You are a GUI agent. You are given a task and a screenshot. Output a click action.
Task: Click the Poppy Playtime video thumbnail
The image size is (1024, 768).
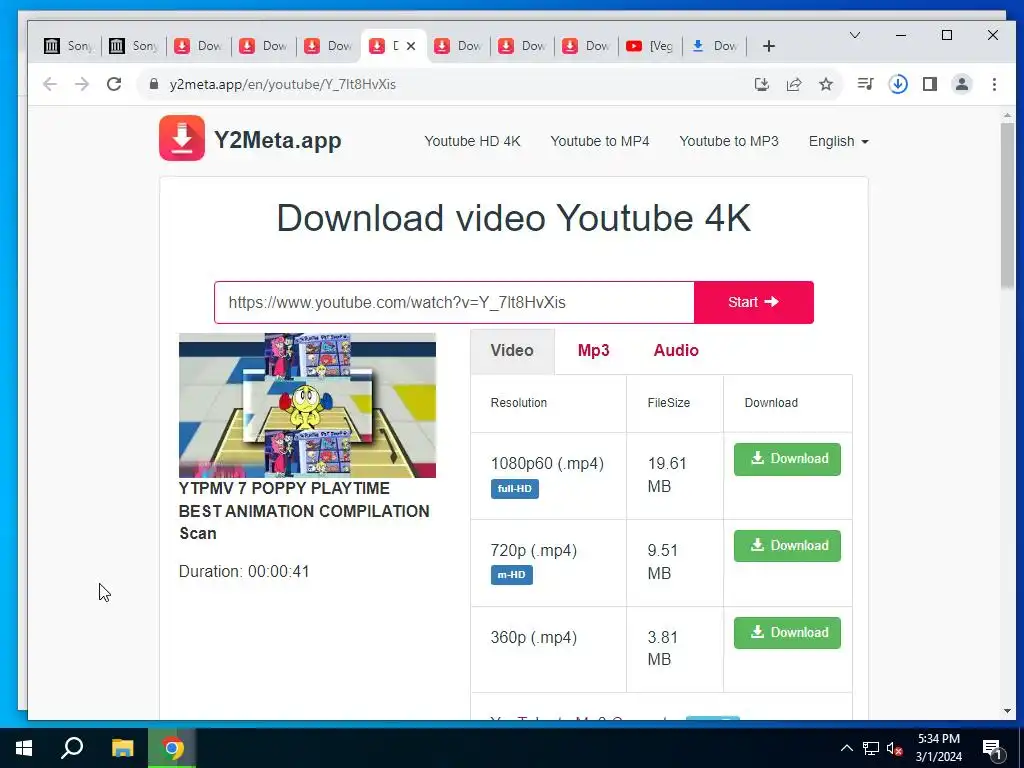point(307,406)
